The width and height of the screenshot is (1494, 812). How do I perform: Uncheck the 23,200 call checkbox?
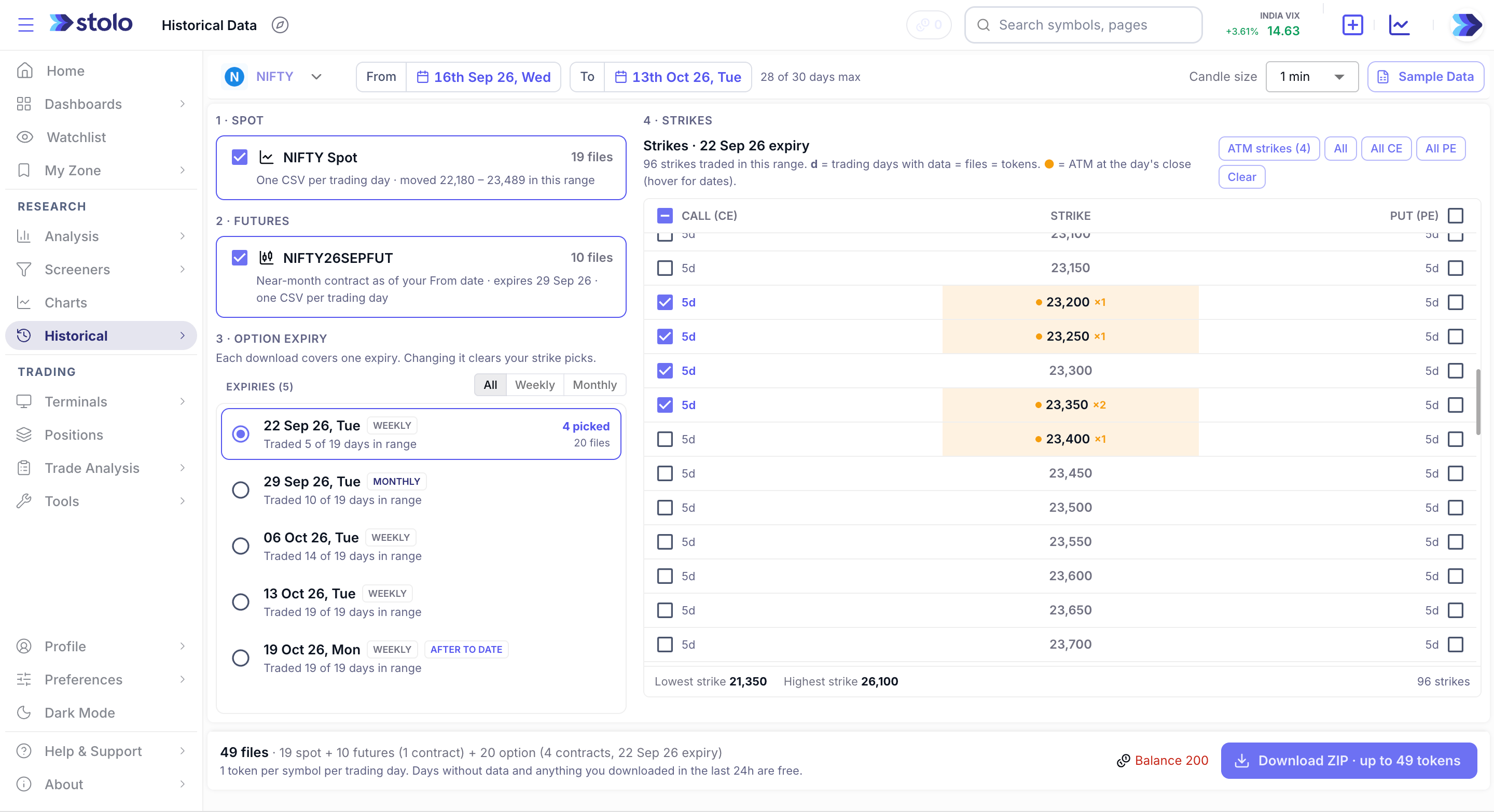[x=665, y=302]
